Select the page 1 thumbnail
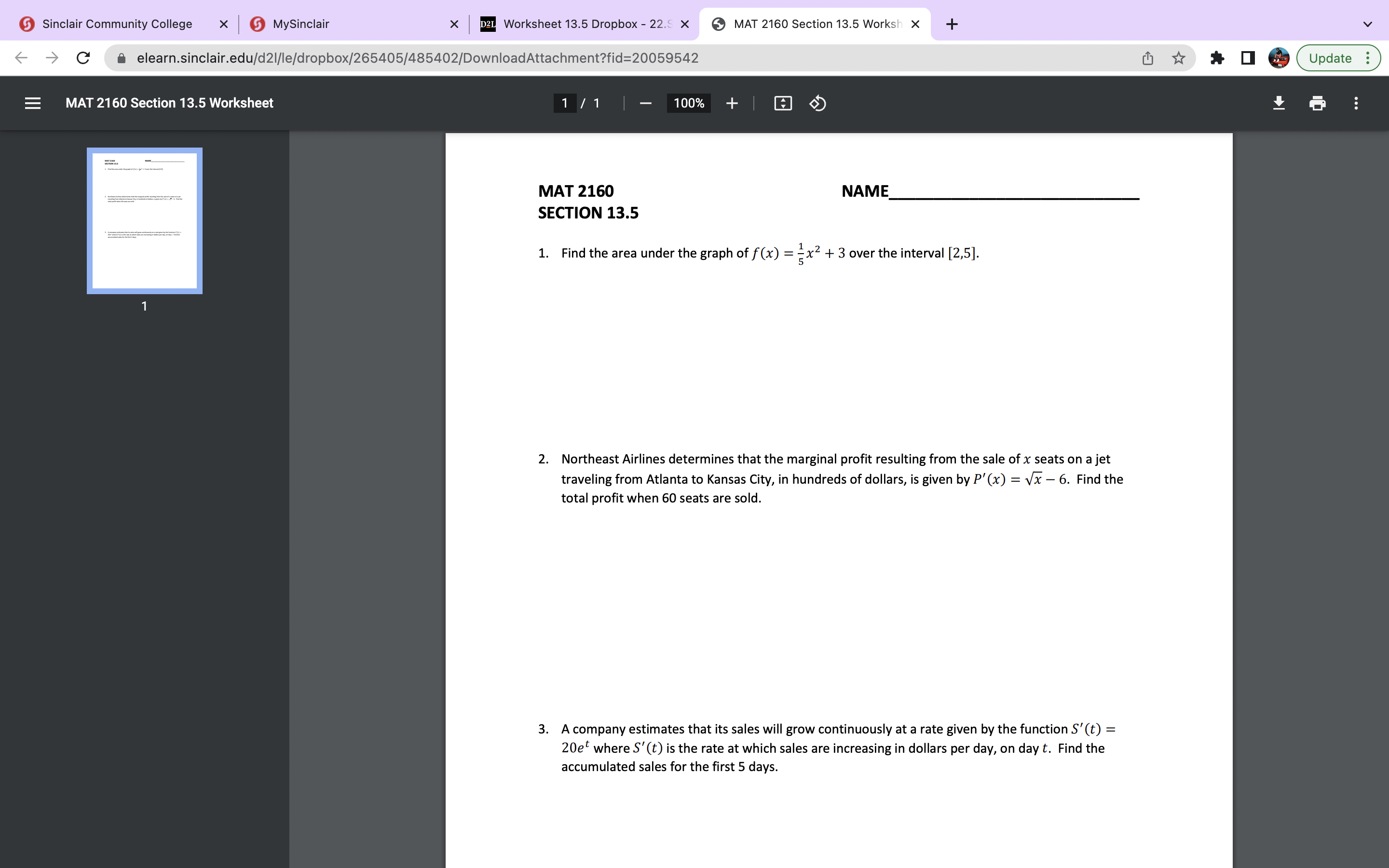Screen dimensions: 1389x868 pyautogui.click(x=144, y=220)
